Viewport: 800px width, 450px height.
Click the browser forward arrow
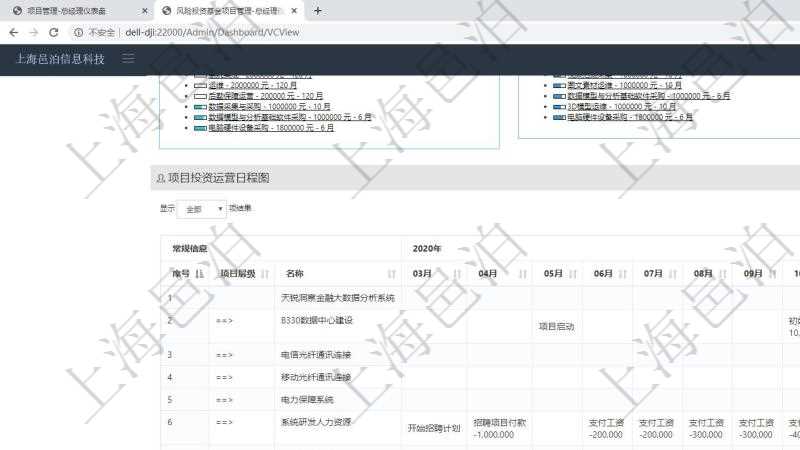34,32
